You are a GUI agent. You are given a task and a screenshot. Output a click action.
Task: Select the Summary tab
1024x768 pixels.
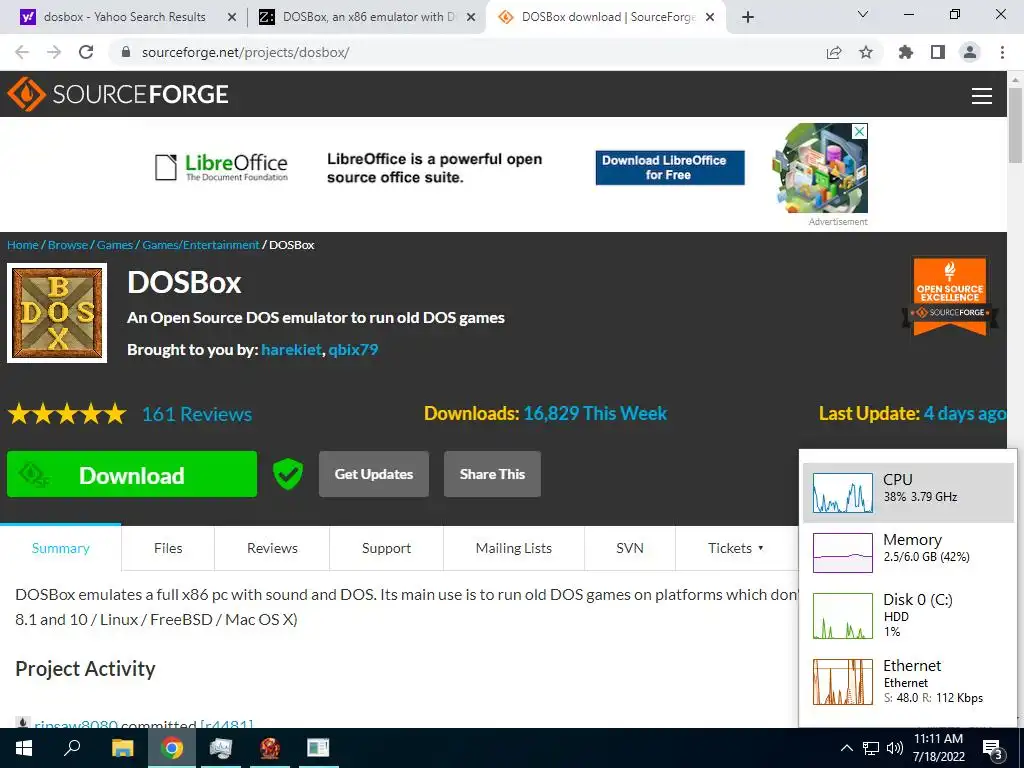coord(61,548)
